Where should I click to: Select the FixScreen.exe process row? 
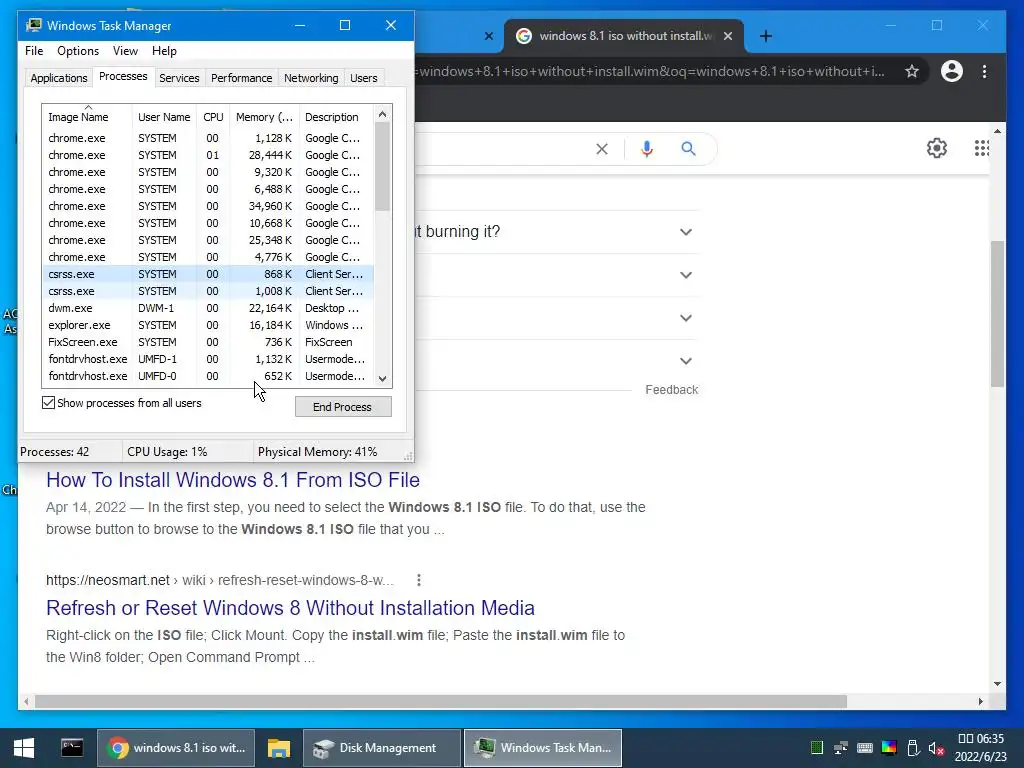(208, 342)
